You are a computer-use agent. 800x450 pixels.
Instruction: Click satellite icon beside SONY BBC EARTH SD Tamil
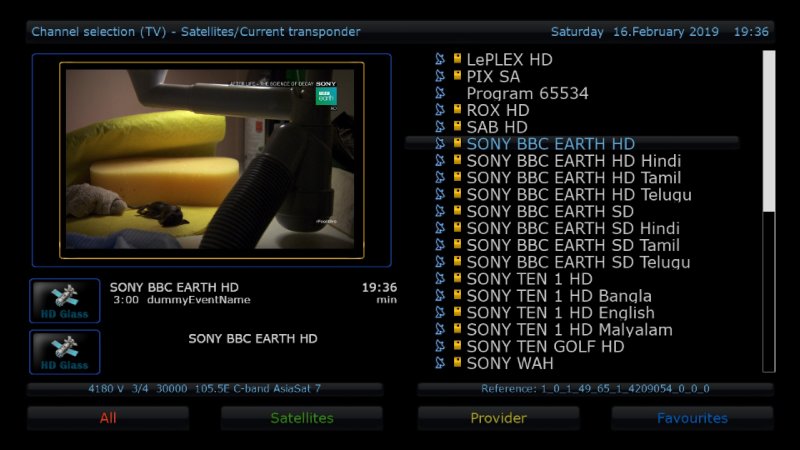click(x=440, y=244)
